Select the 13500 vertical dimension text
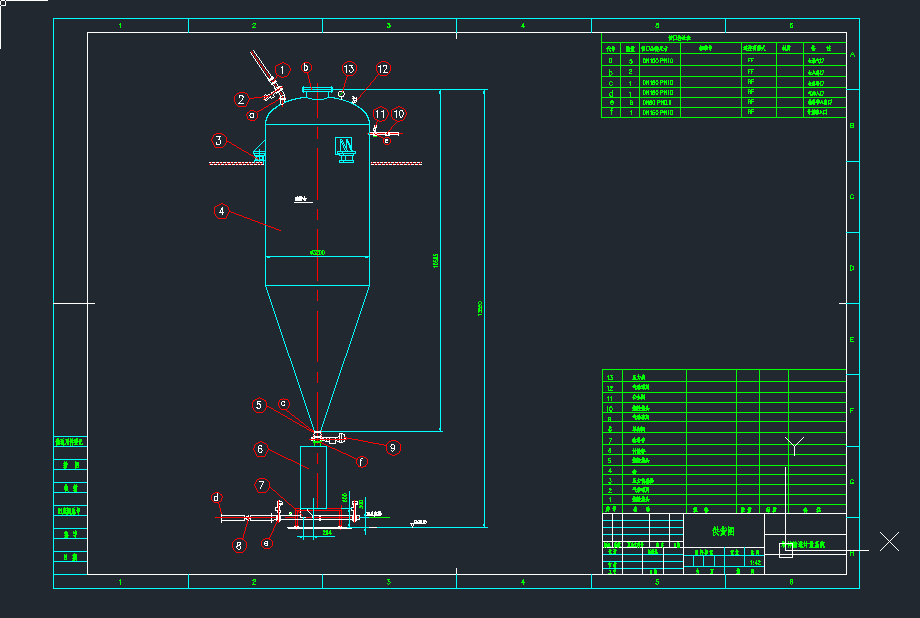This screenshot has height=618, width=920. pos(480,308)
